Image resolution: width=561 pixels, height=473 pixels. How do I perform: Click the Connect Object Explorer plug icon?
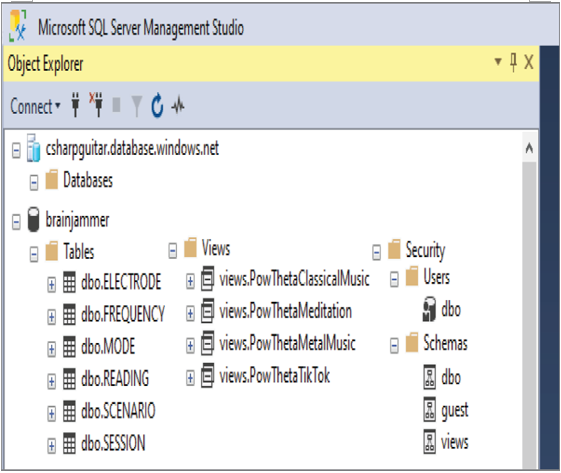pyautogui.click(x=75, y=105)
